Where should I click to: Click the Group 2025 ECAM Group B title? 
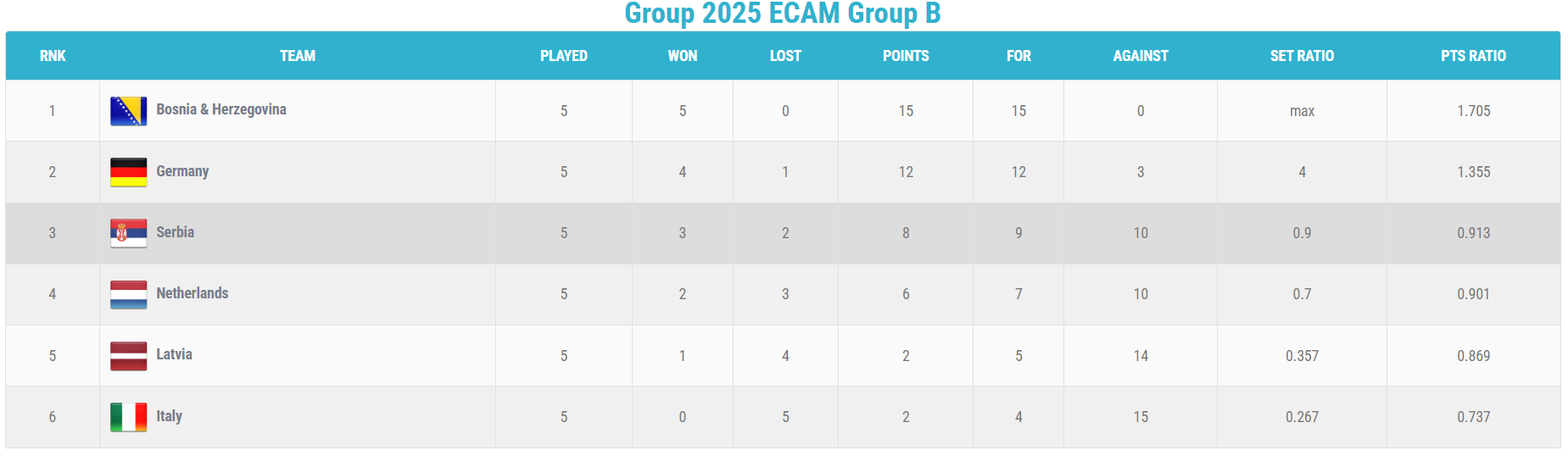(782, 14)
